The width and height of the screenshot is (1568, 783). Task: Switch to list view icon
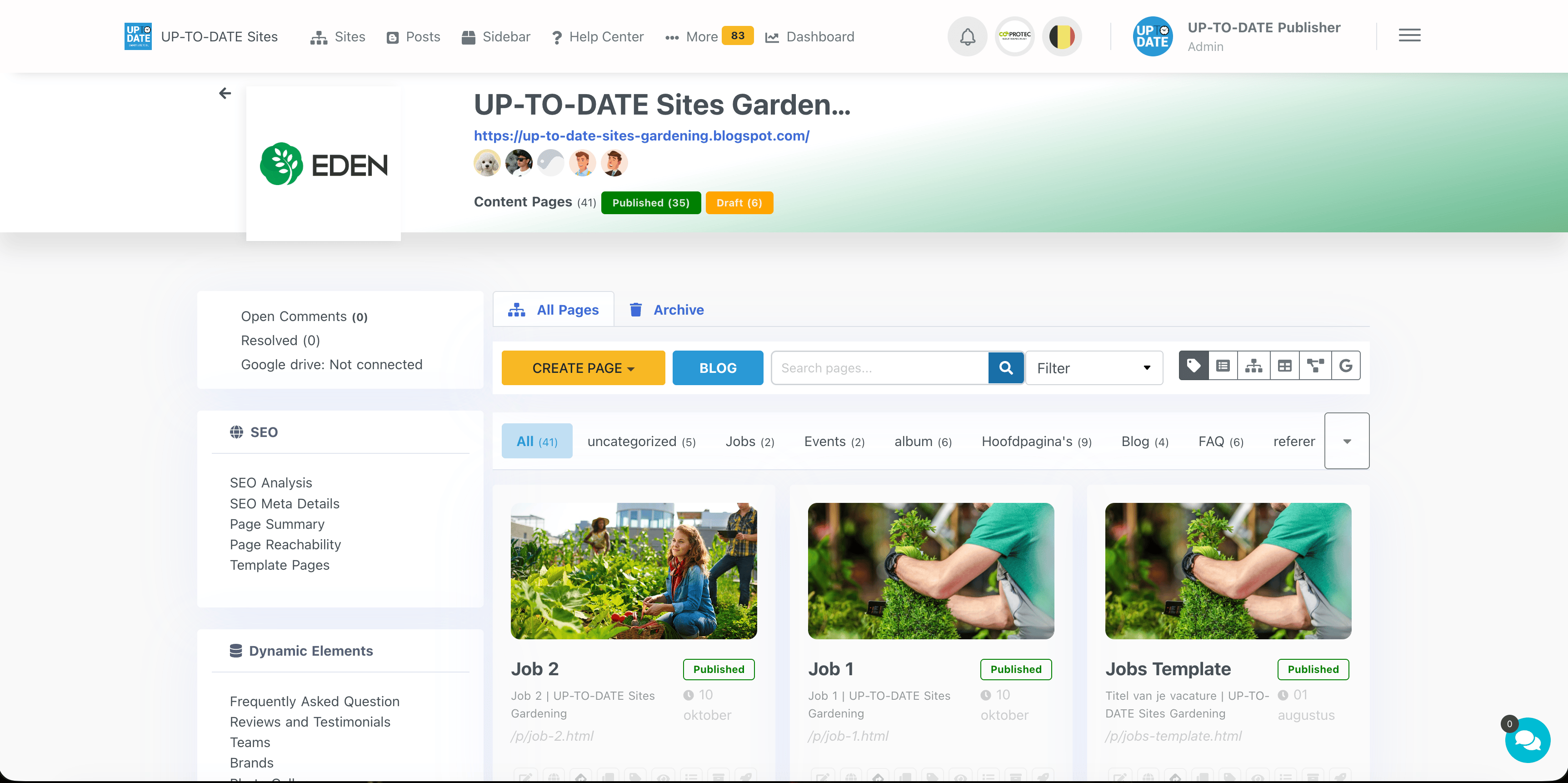1223,366
